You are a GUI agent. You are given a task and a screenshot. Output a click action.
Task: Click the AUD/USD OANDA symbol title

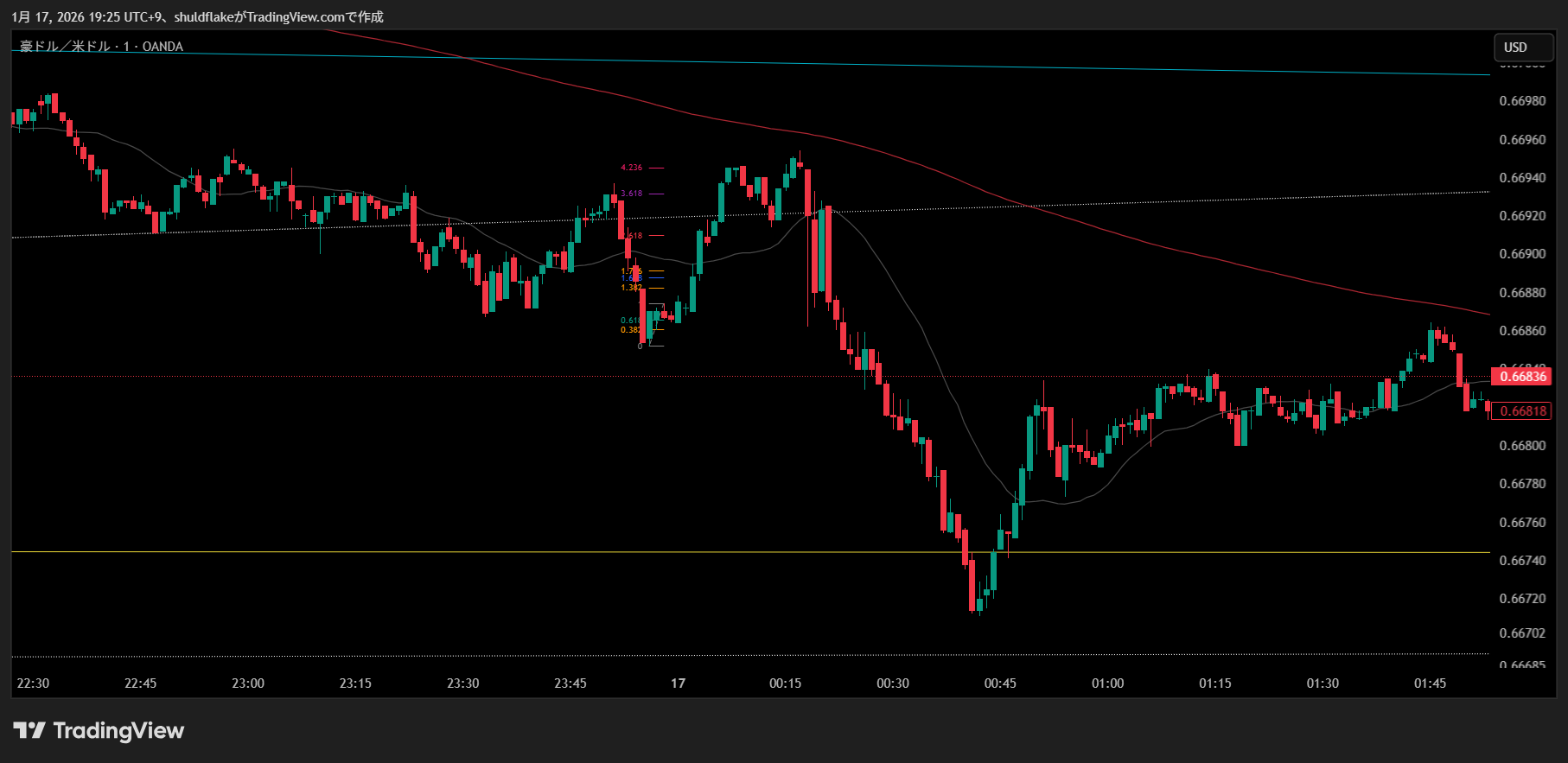tap(102, 47)
